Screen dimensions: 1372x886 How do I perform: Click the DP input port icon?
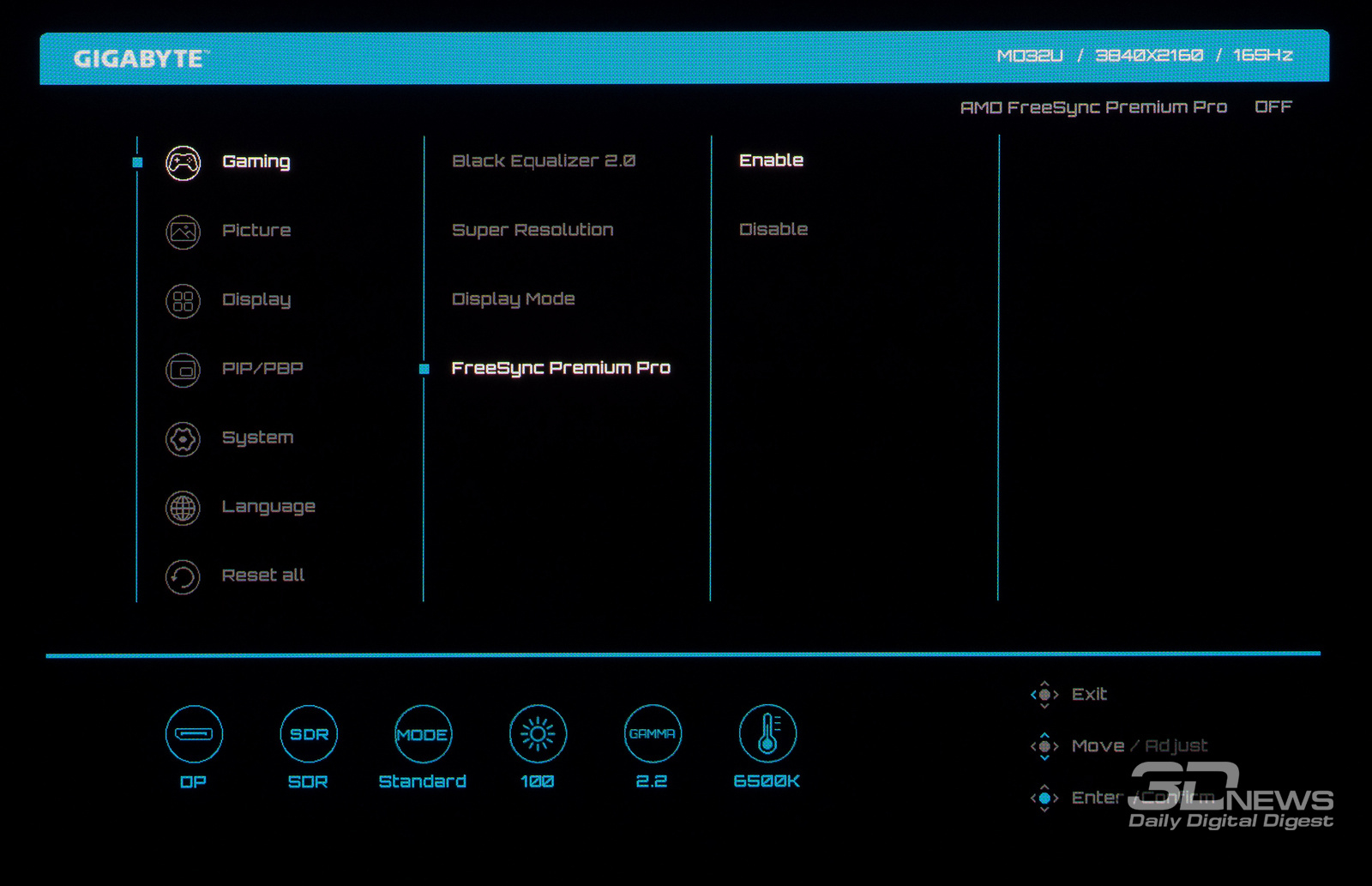[x=194, y=734]
